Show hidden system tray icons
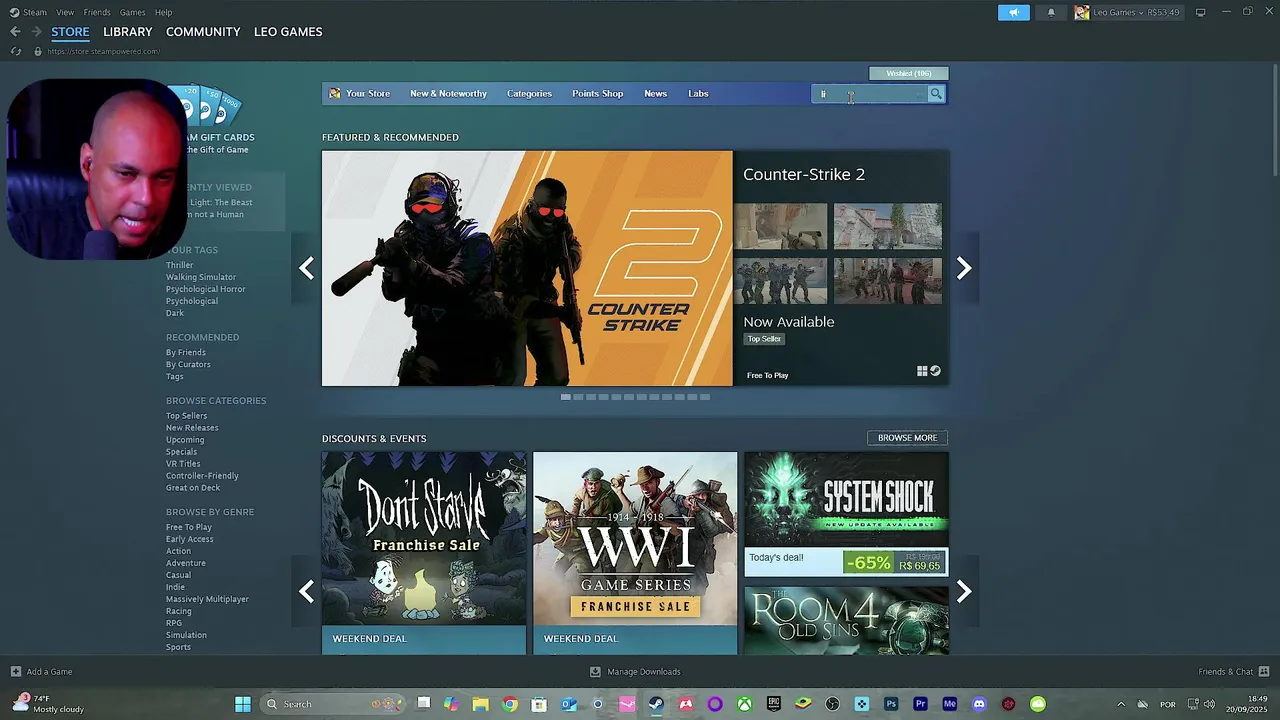The image size is (1280, 720). [x=1121, y=704]
